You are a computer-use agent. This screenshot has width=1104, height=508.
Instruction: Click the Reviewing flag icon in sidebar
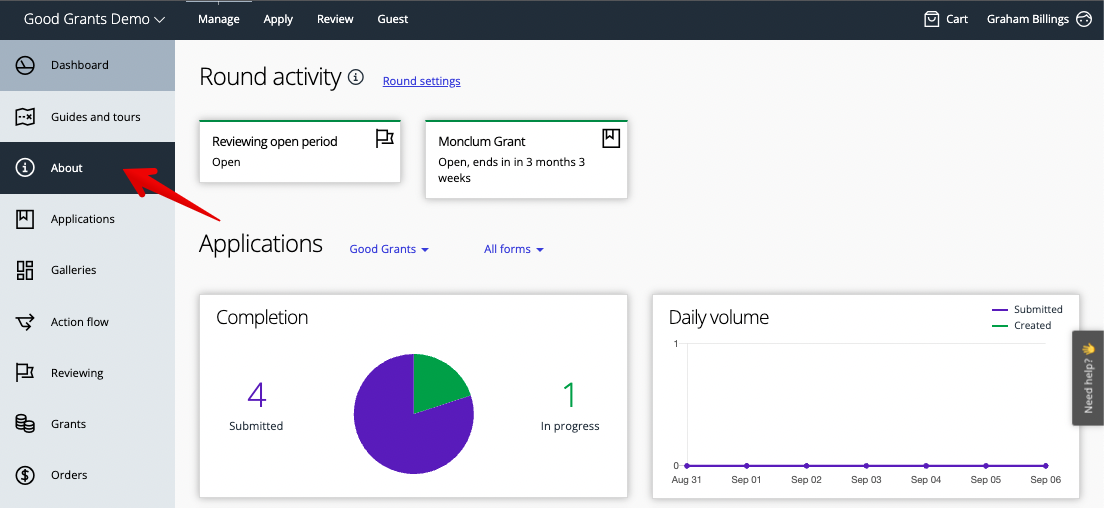coord(25,373)
